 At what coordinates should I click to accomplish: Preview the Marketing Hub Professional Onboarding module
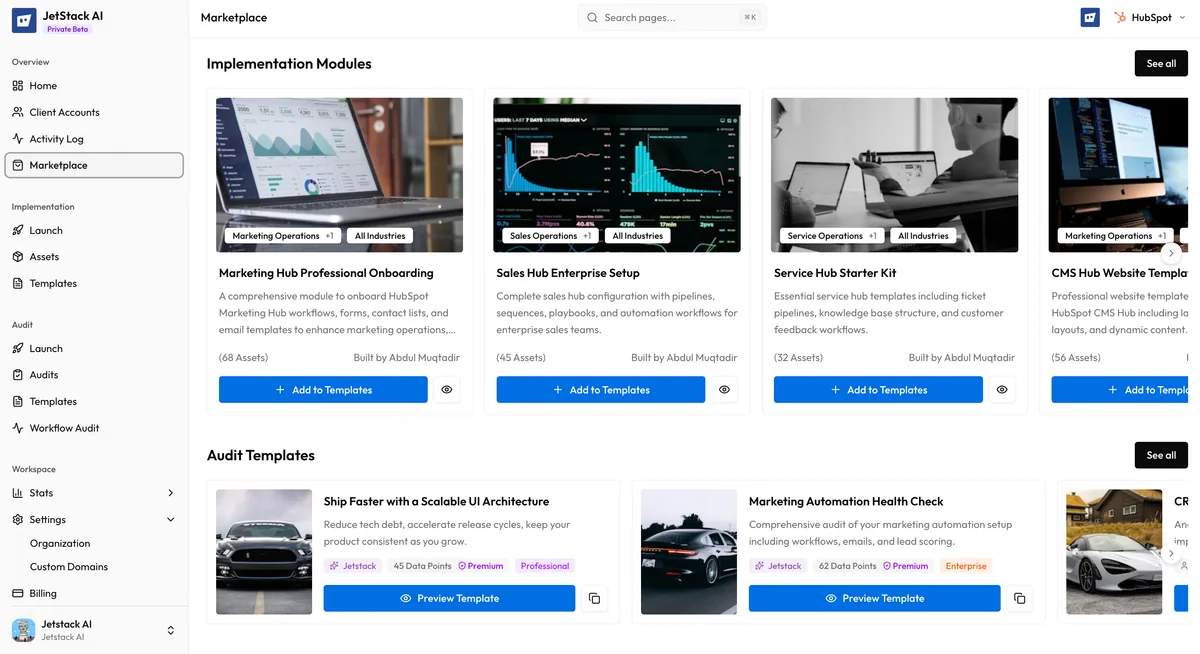(446, 389)
